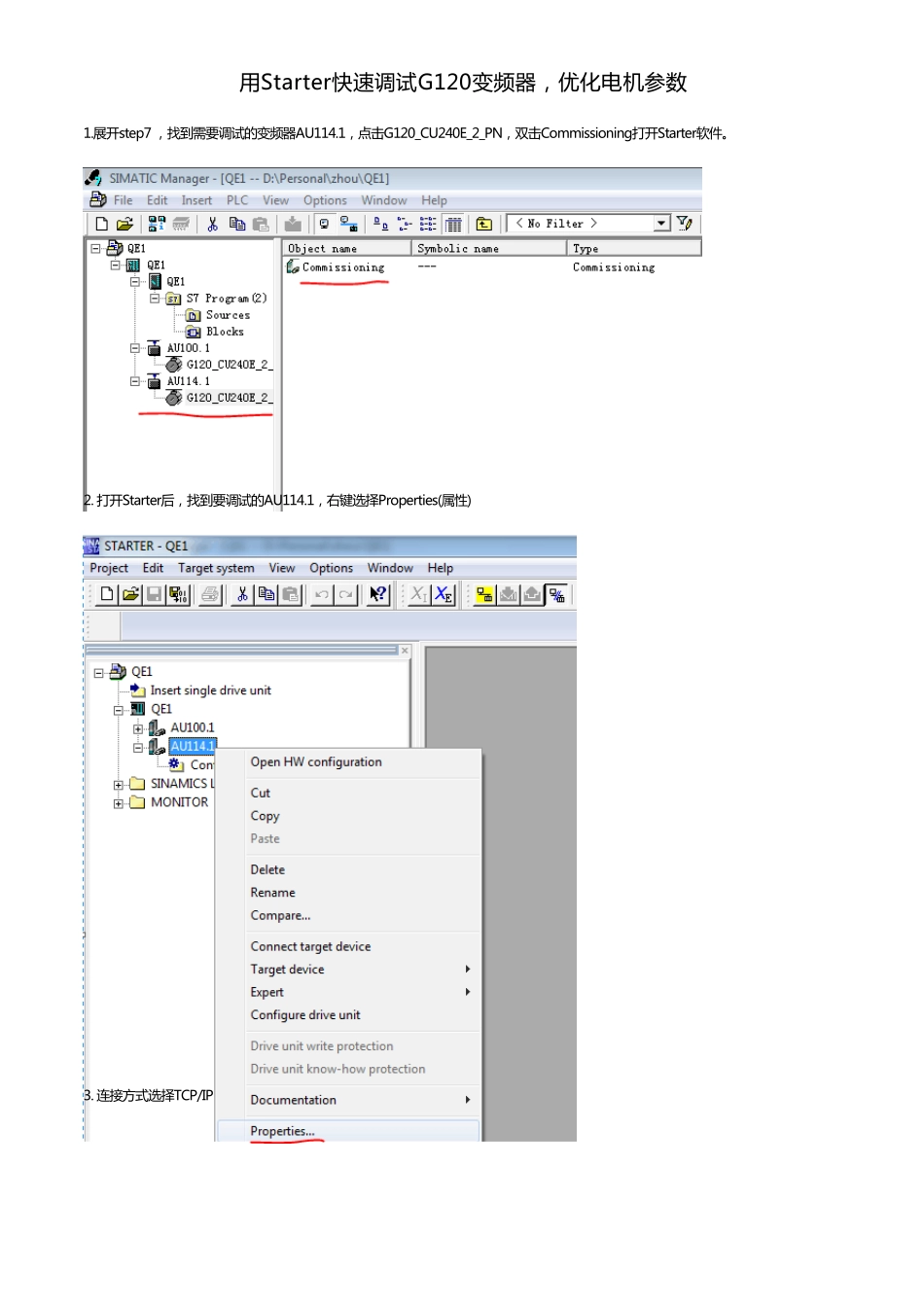This screenshot has width=924, height=1308.
Task: Click Cut scissors icon in SIMATIC Manager
Action: 213,224
